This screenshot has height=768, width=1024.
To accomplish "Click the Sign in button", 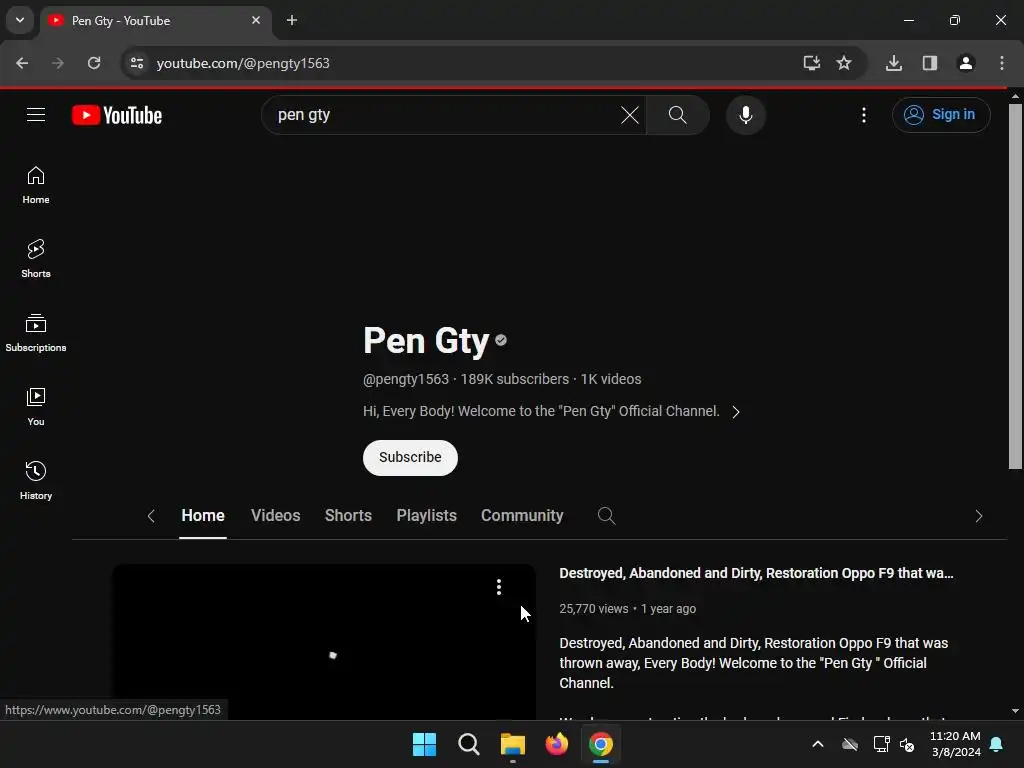I will [x=941, y=115].
